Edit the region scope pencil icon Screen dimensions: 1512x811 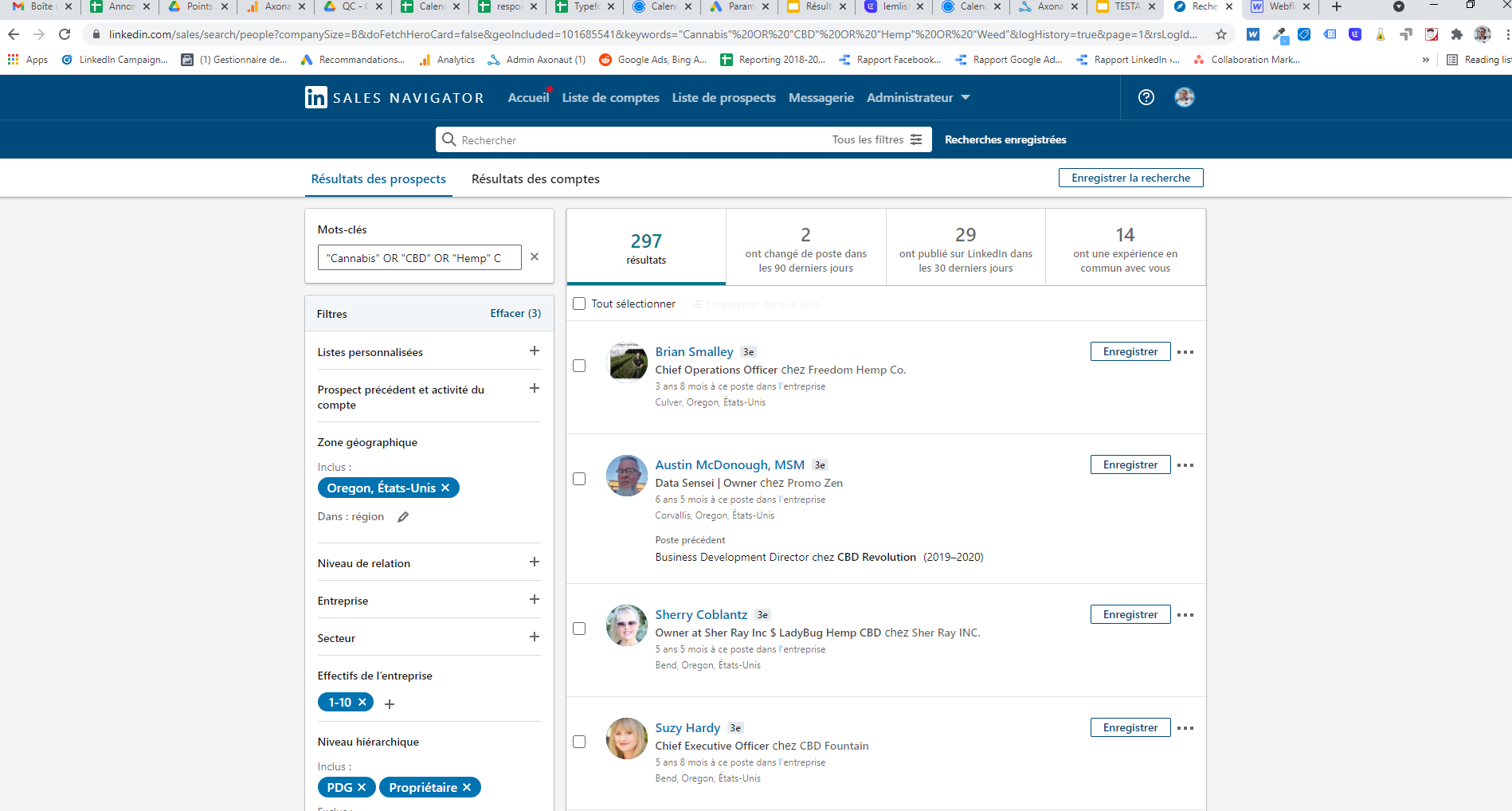[403, 517]
